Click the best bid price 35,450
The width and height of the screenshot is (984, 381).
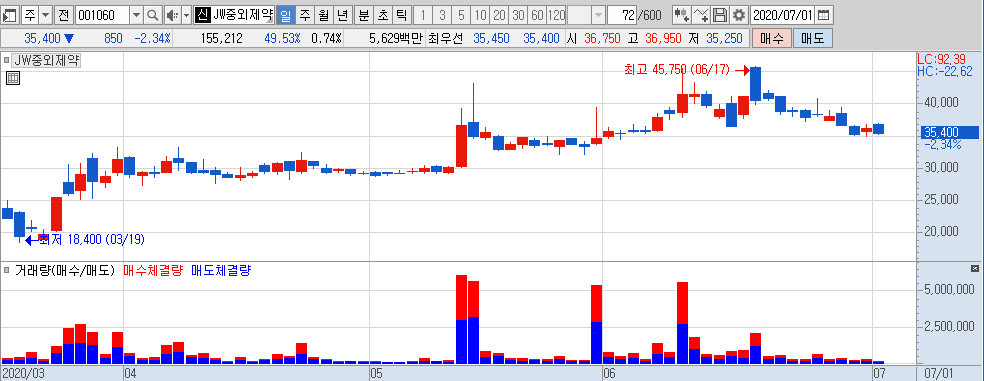(491, 38)
